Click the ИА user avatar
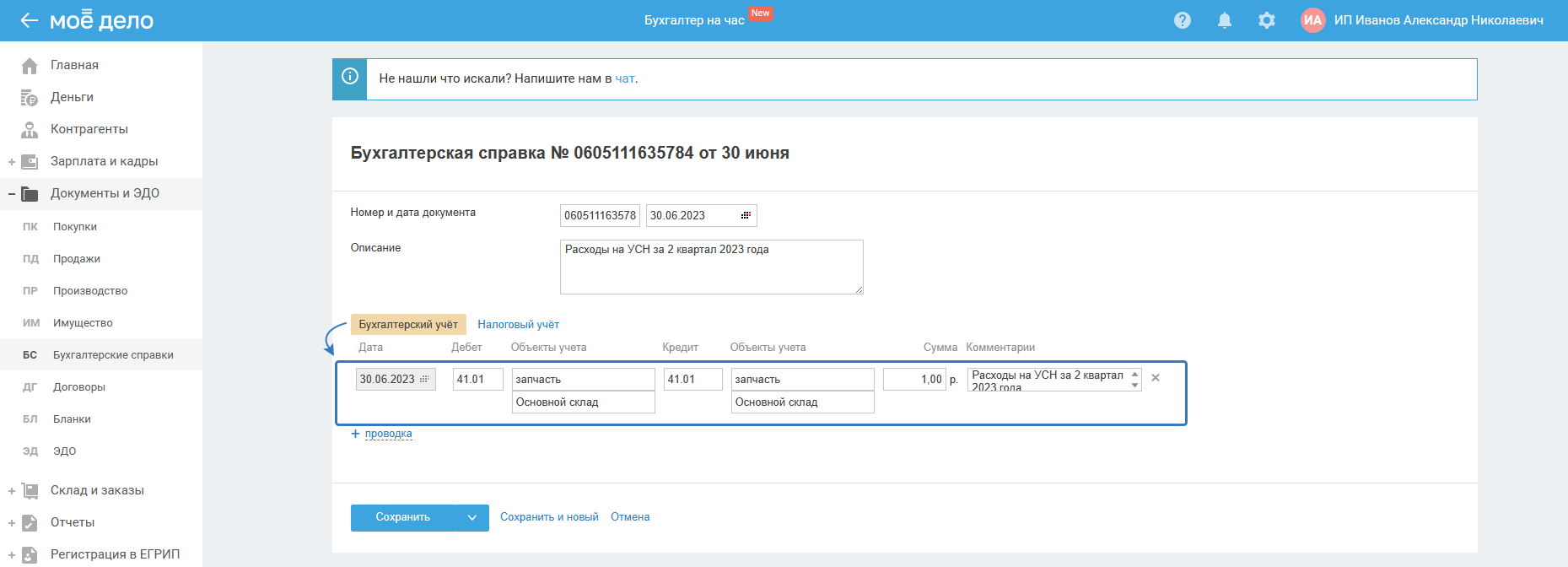The width and height of the screenshot is (1568, 567). click(1312, 20)
